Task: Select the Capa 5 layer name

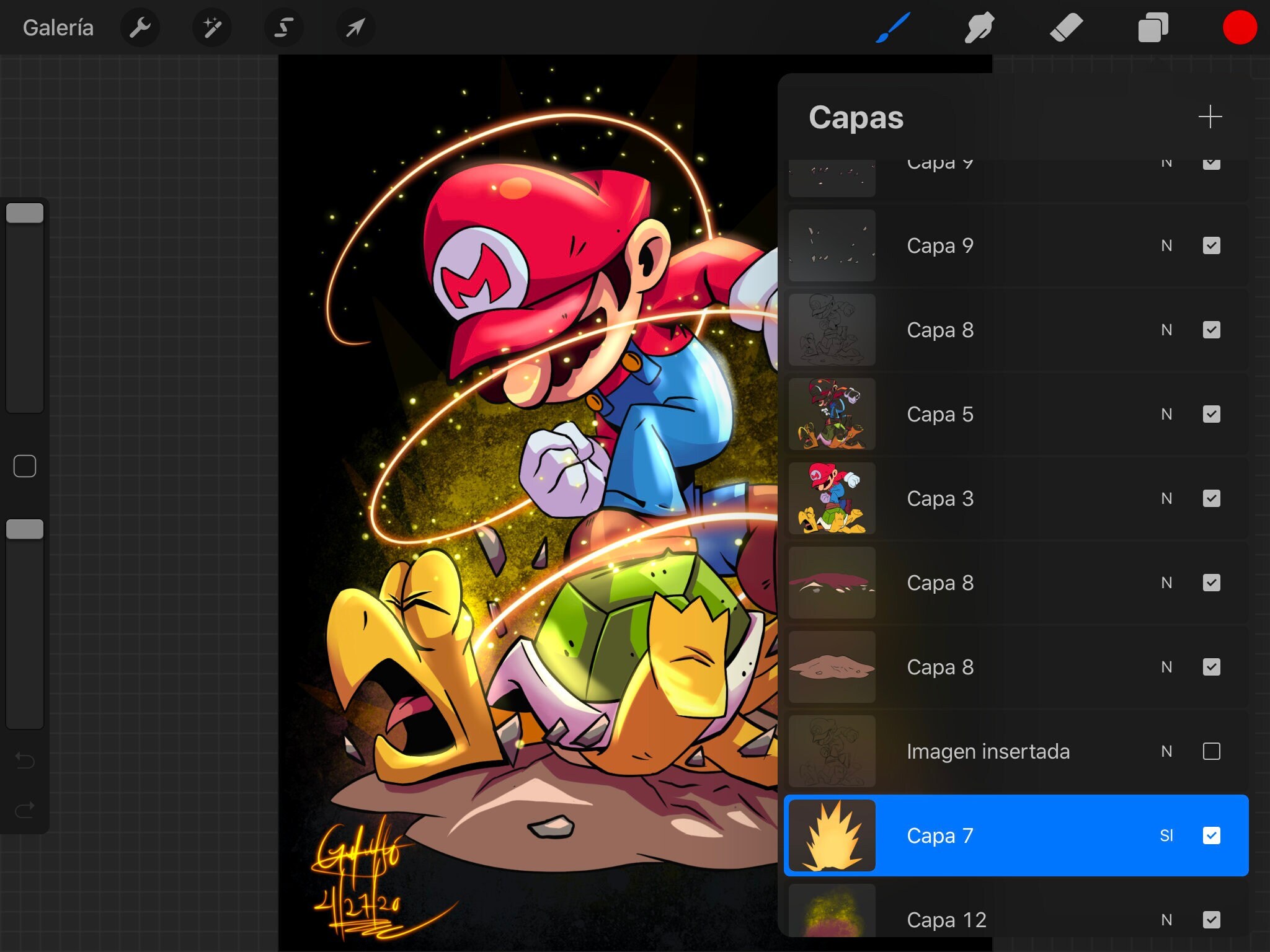Action: click(x=940, y=414)
